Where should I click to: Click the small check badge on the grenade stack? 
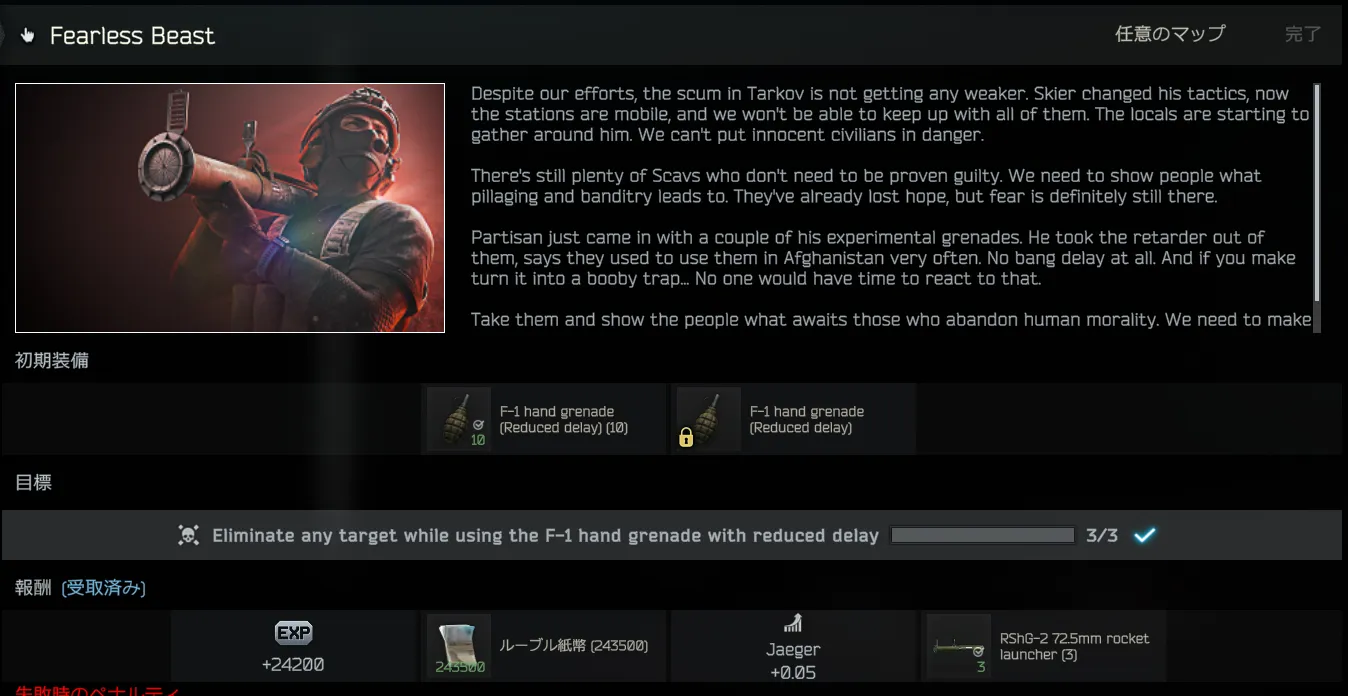click(478, 424)
